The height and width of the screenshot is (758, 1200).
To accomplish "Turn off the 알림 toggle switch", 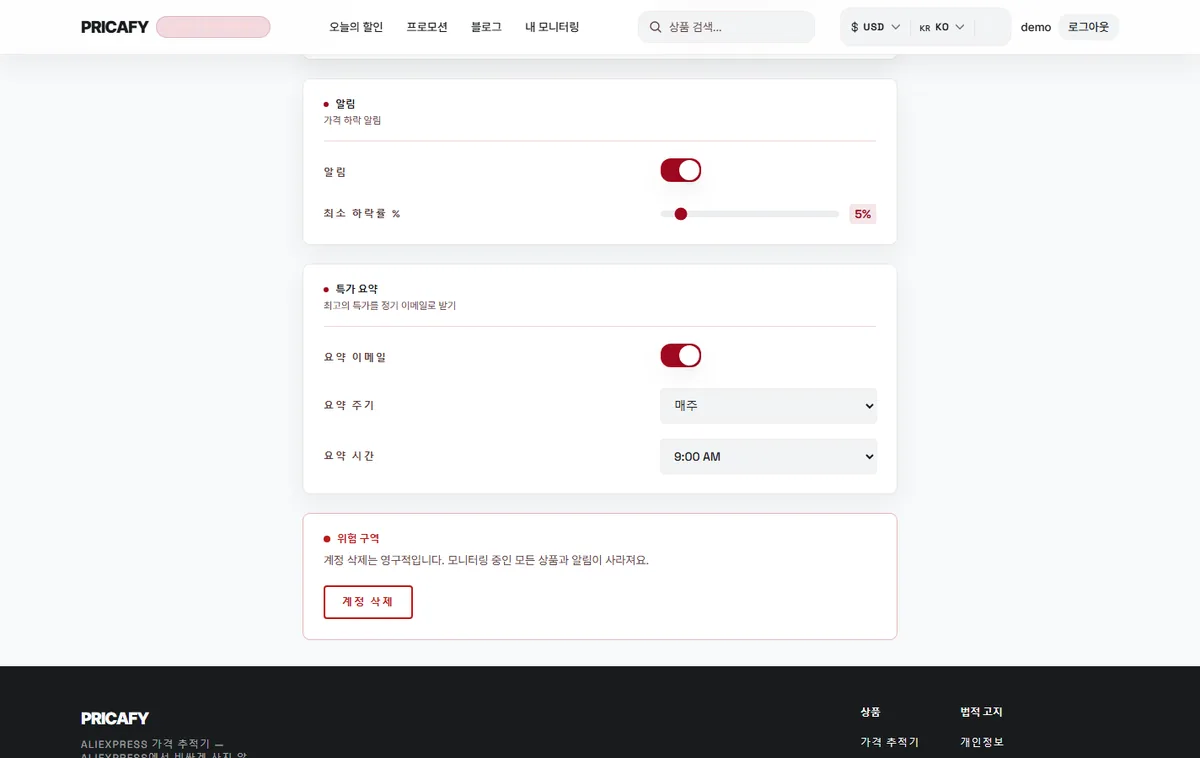I will tap(680, 170).
